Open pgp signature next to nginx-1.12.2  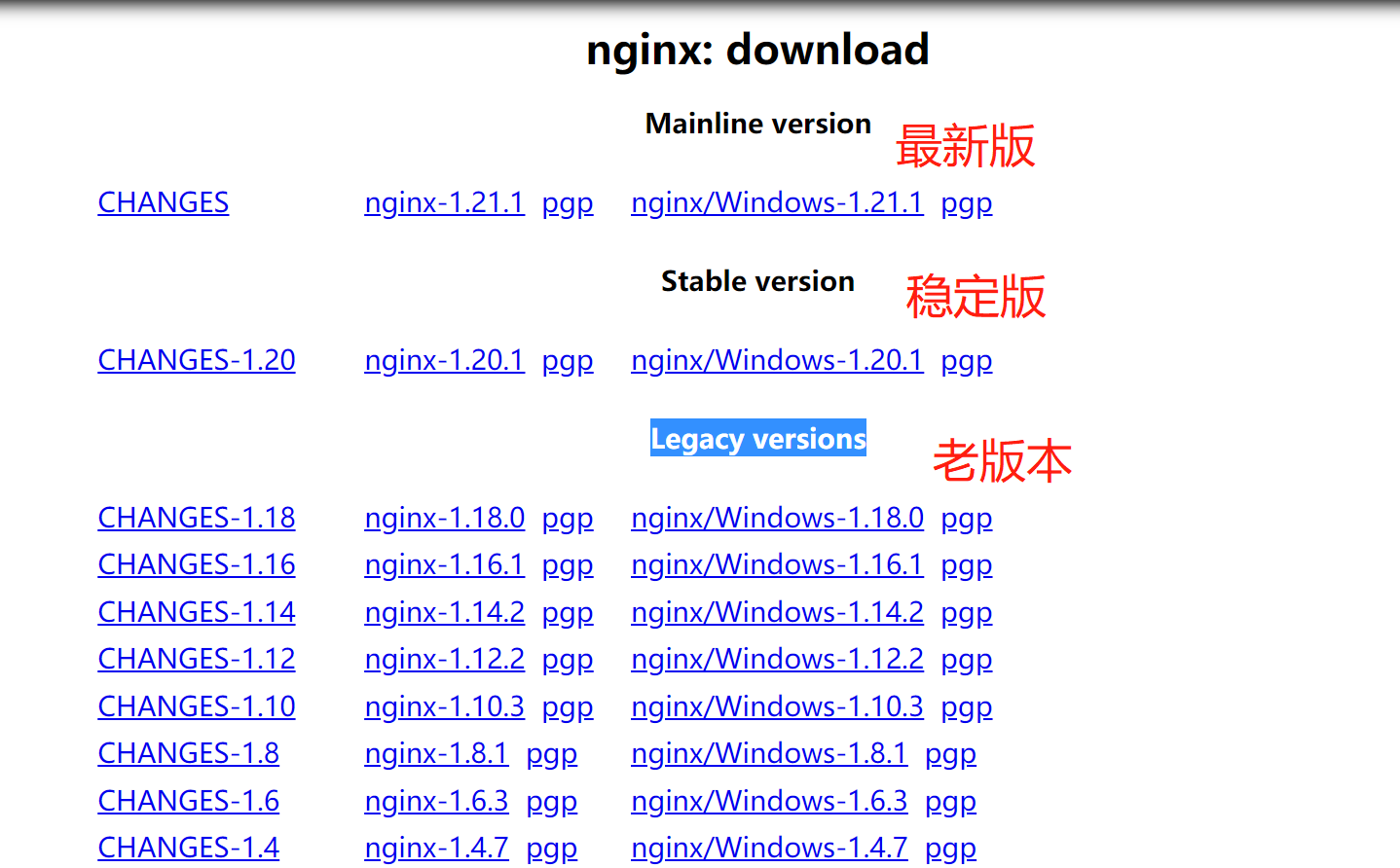pos(568,659)
